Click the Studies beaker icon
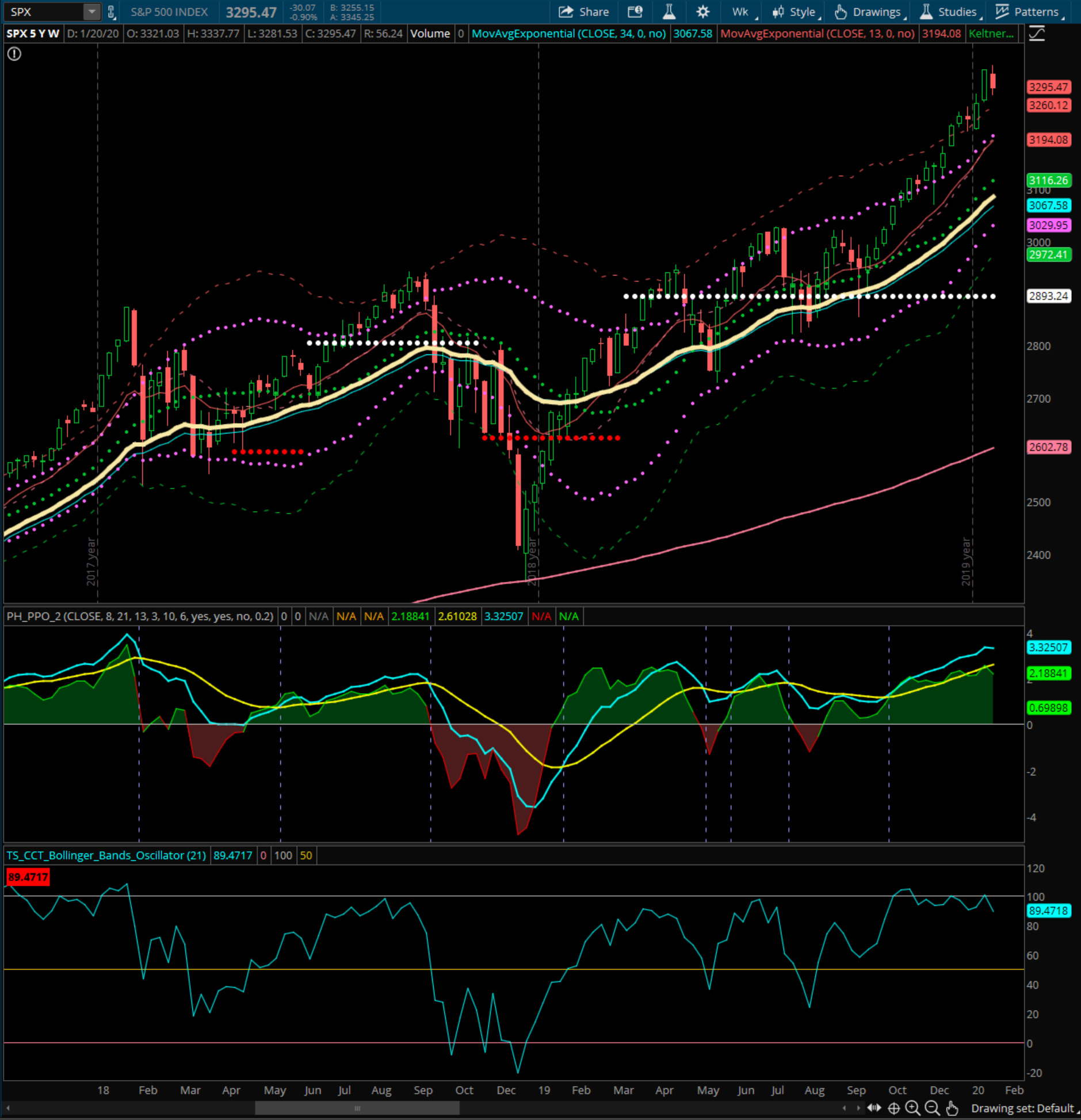The width and height of the screenshot is (1081, 1120). point(926,12)
